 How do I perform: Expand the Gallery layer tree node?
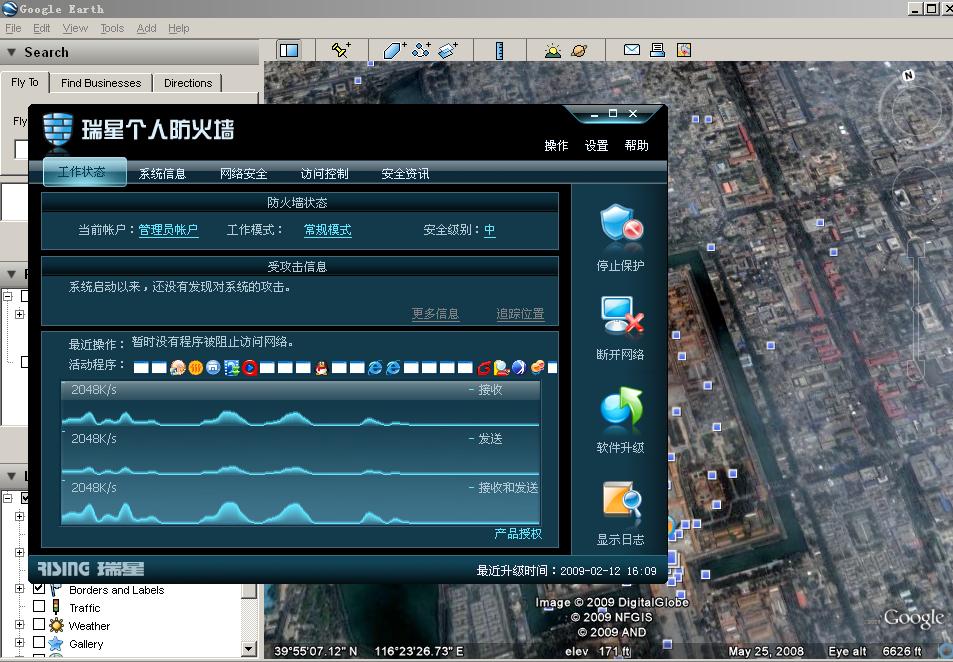point(19,643)
